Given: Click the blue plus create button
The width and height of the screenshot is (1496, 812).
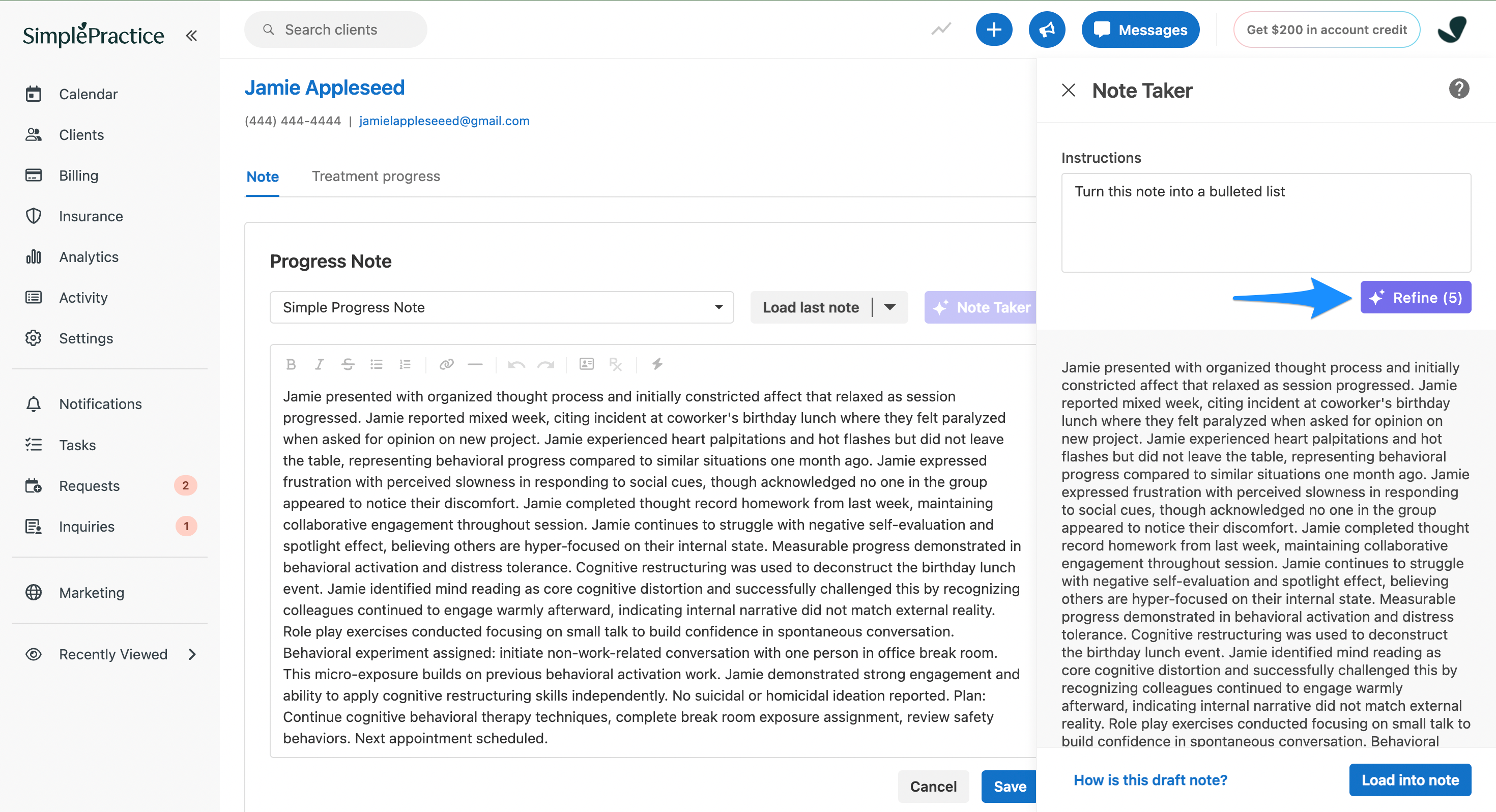Looking at the screenshot, I should (994, 30).
